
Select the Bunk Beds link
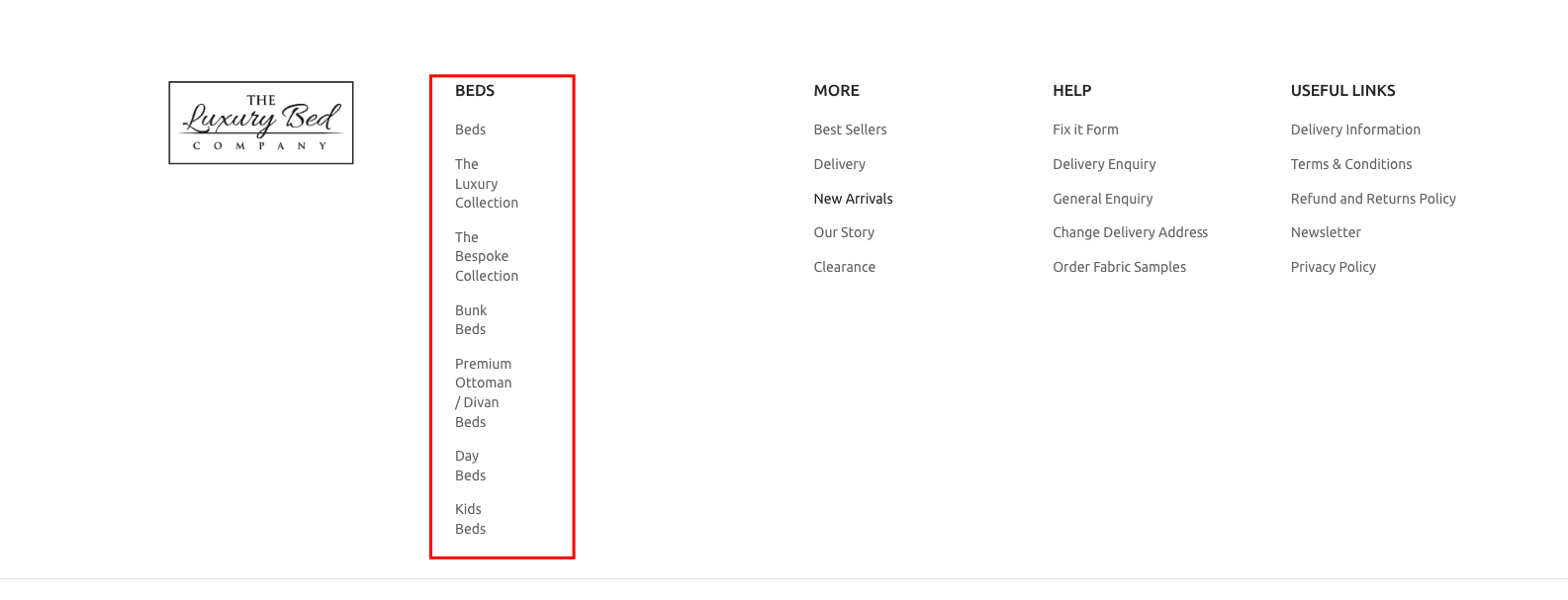click(471, 320)
